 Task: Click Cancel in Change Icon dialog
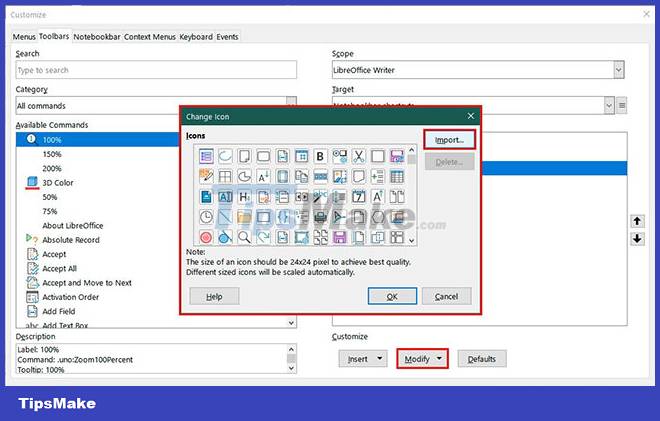tap(447, 296)
